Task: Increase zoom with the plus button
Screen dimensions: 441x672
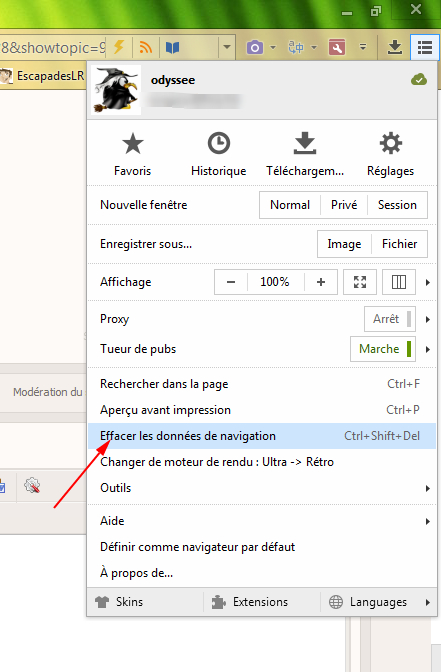Action: [321, 282]
